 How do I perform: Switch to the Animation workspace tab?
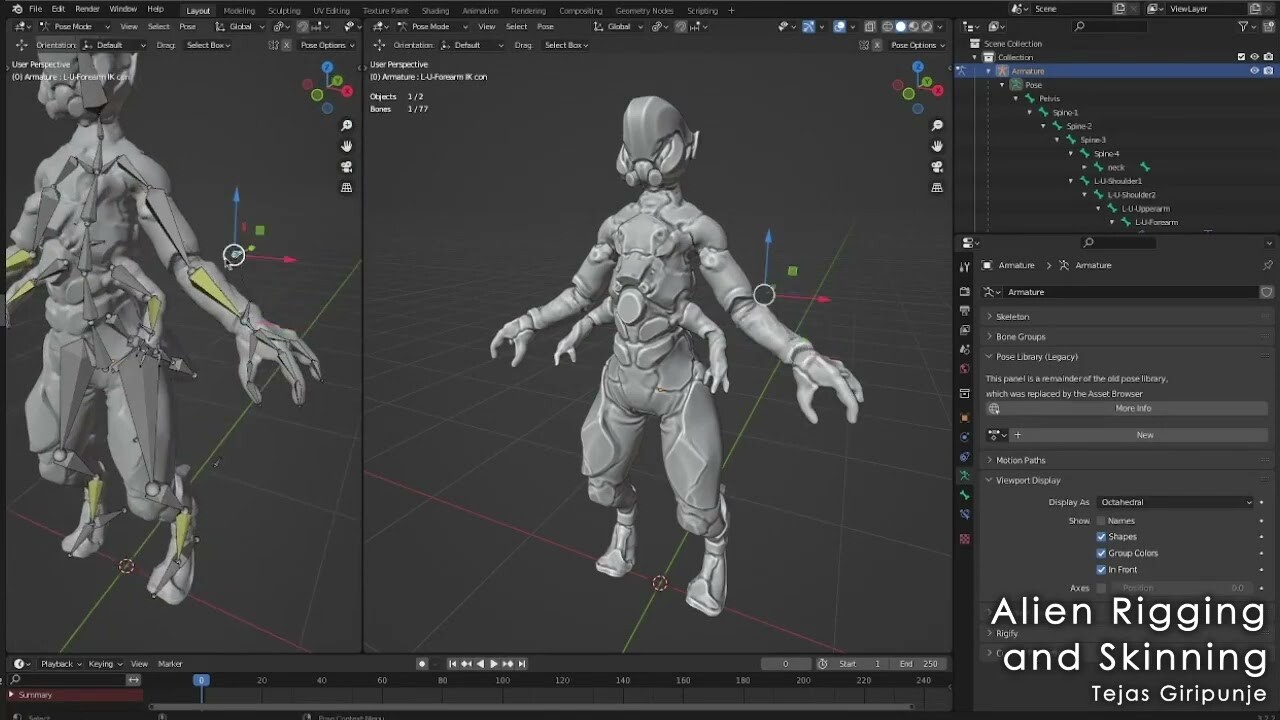479,10
